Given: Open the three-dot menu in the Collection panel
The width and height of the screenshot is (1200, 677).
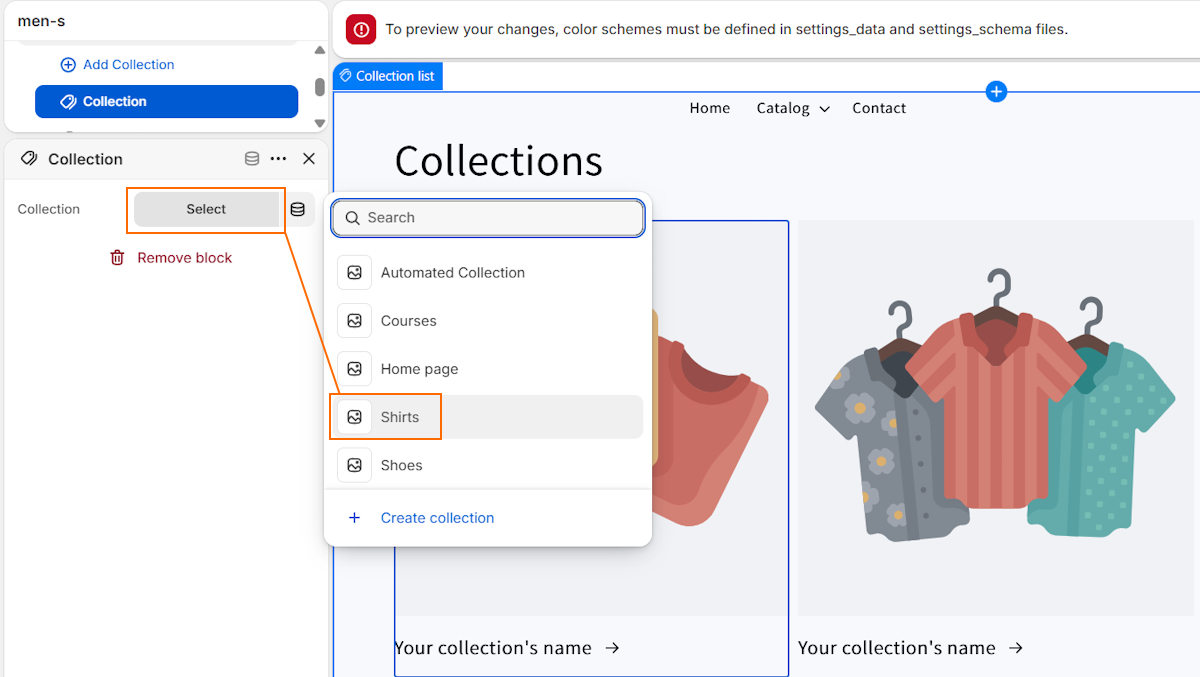Looking at the screenshot, I should pyautogui.click(x=277, y=158).
